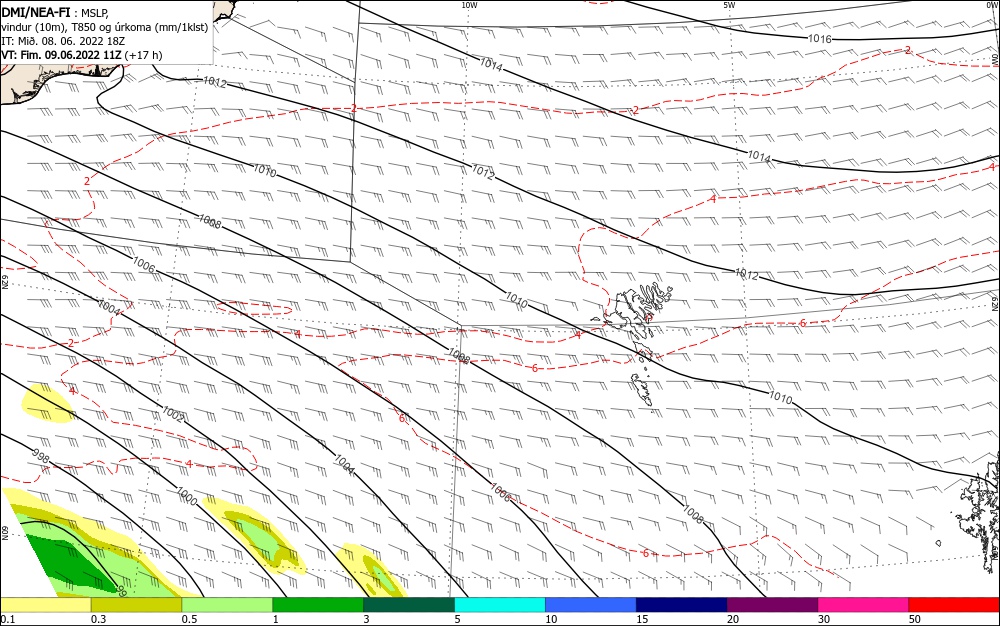Viewport: 1000px width, 626px height.
Task: Click the legend value '15'
Action: coord(642,619)
